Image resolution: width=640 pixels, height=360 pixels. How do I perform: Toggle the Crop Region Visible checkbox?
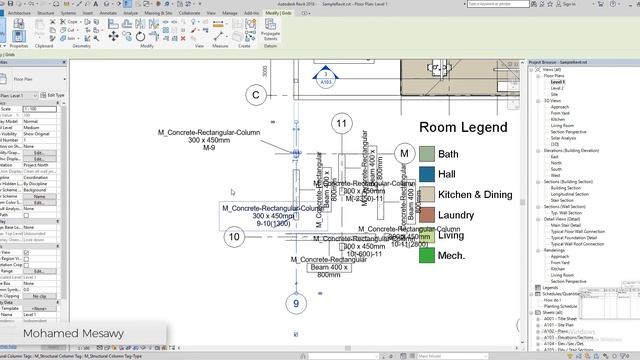pyautogui.click(x=26, y=259)
